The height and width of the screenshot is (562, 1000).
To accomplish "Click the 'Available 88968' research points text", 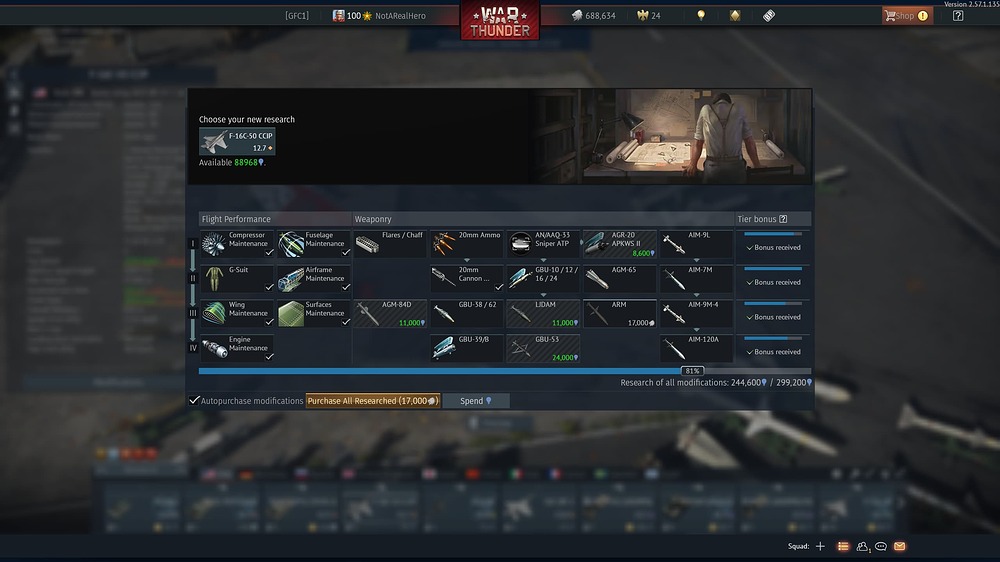I will [x=232, y=163].
